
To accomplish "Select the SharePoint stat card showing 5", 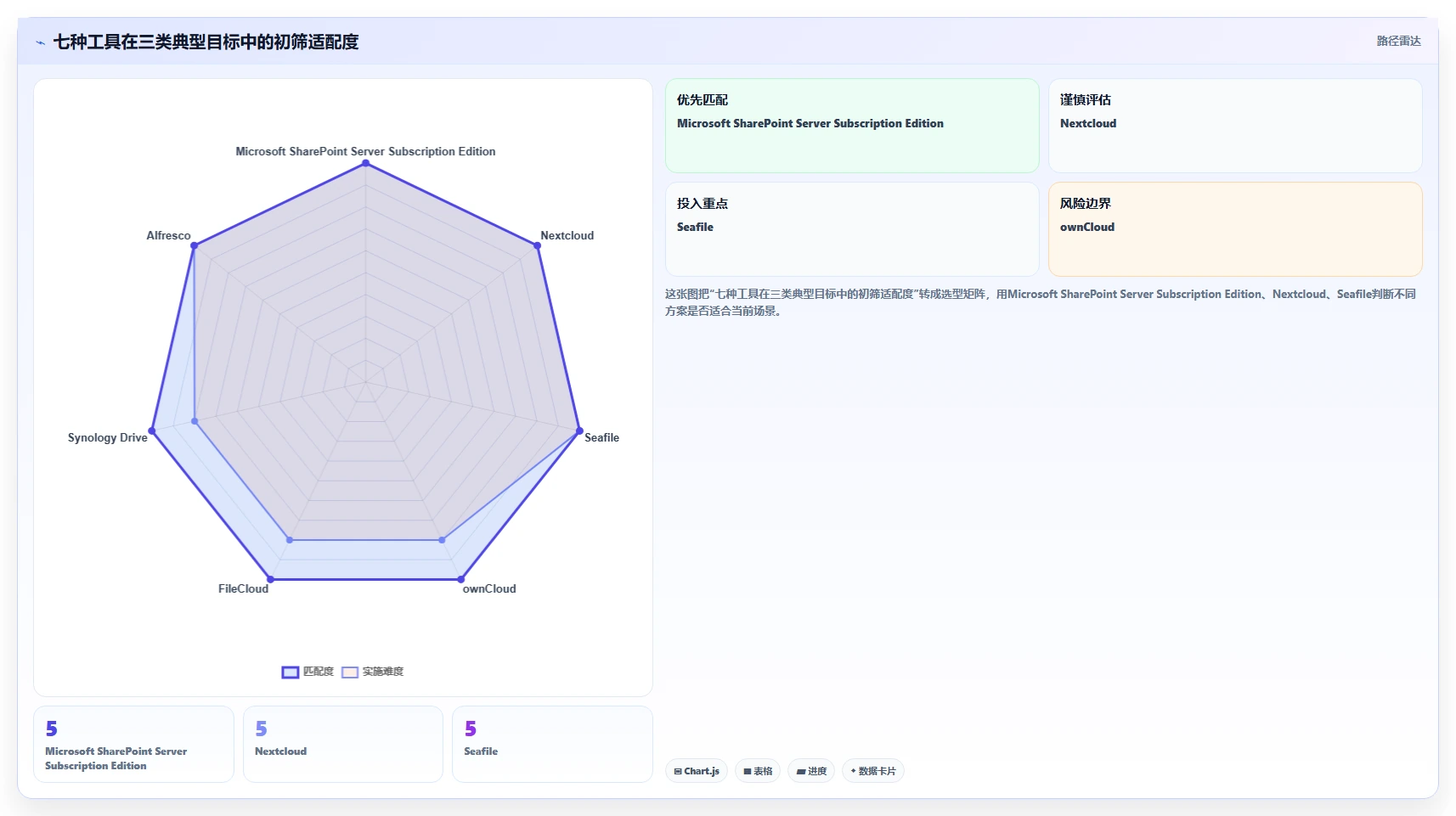I will pos(133,744).
